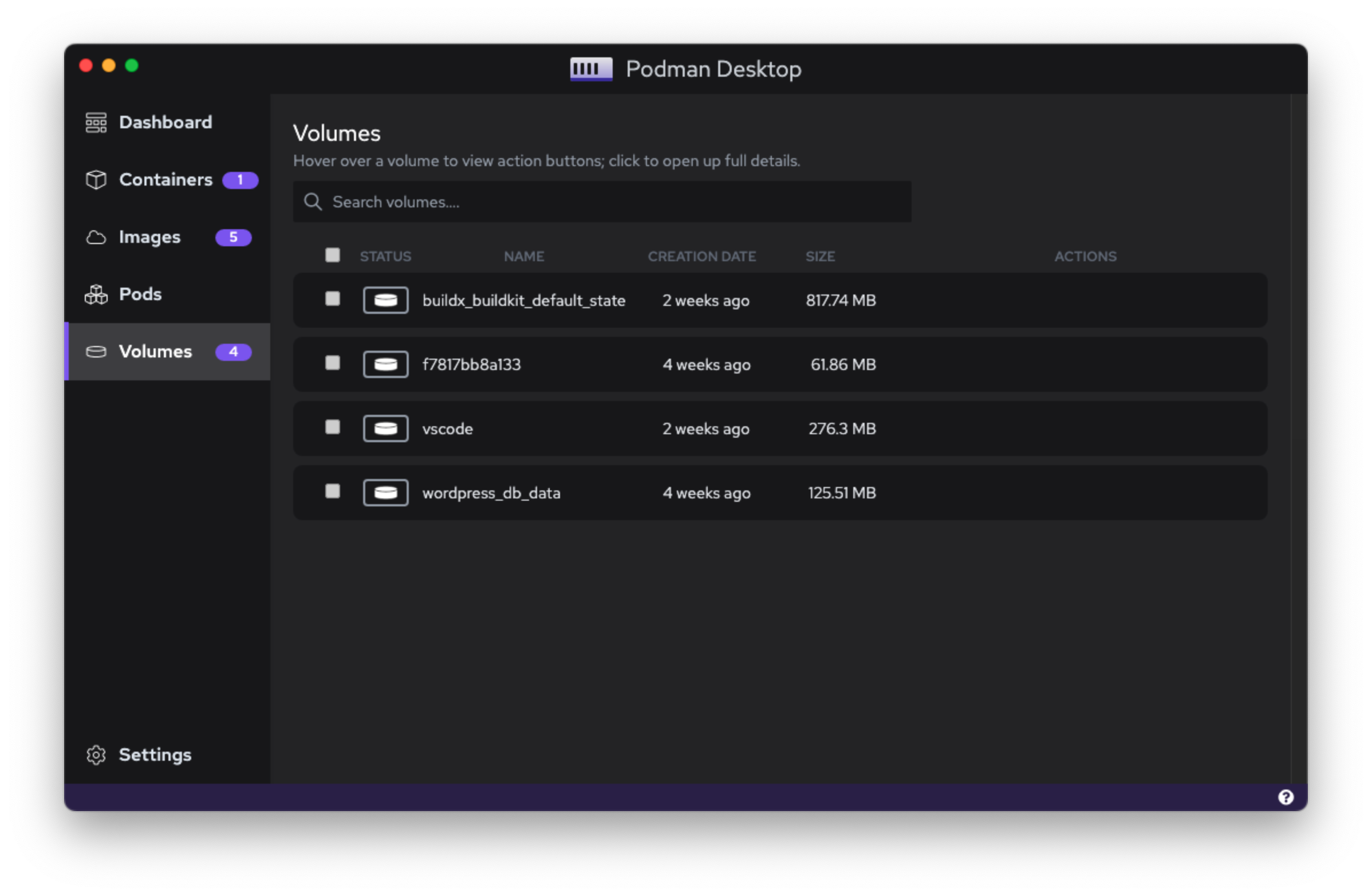Select the Images cloud icon
This screenshot has height=896, width=1372.
click(x=96, y=237)
